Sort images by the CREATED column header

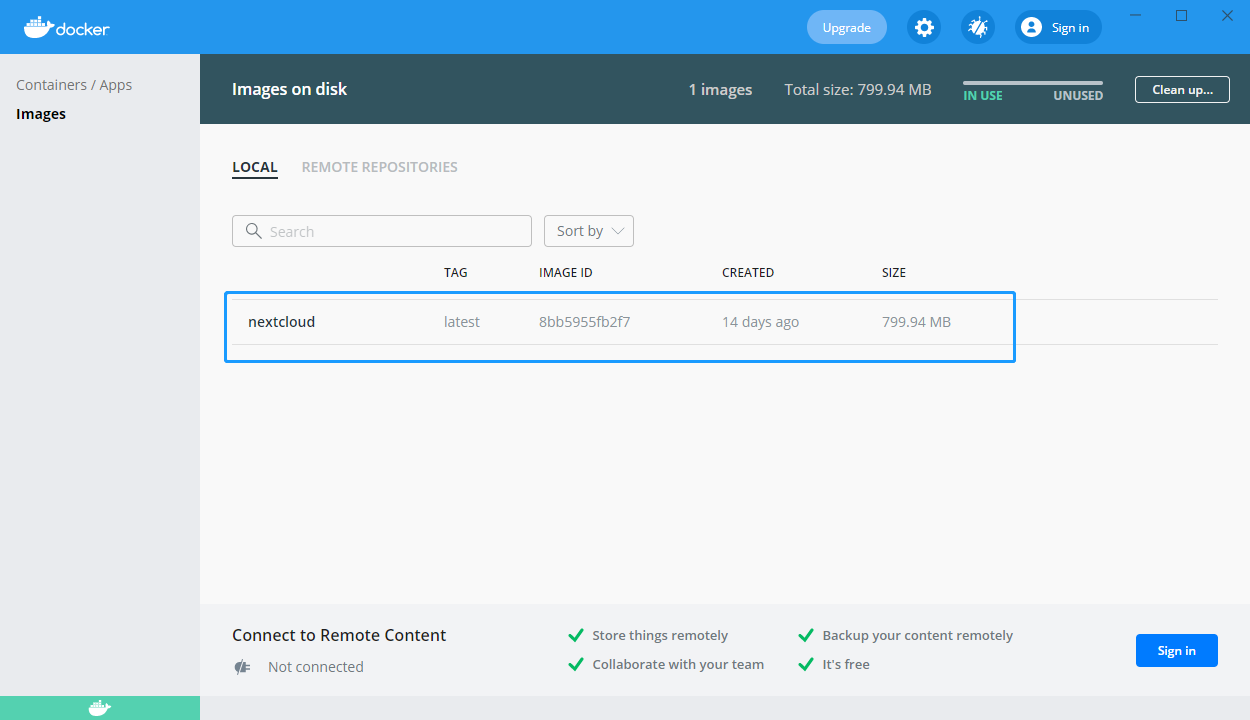748,272
